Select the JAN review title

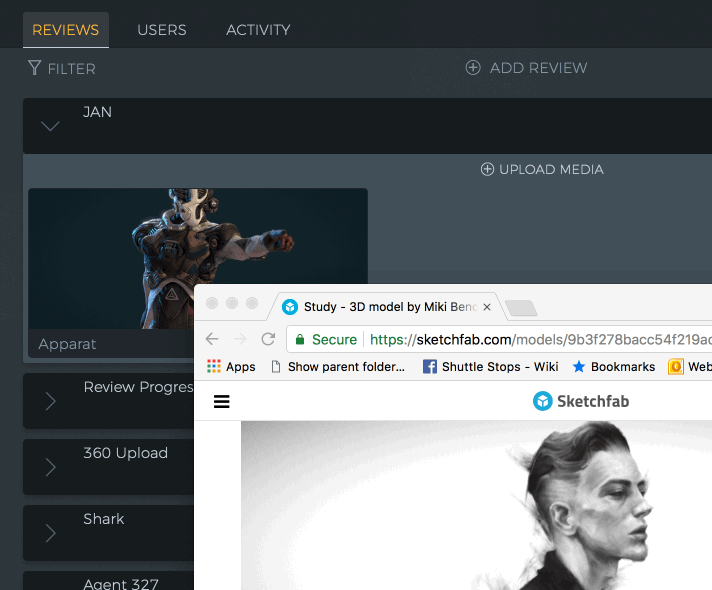(97, 112)
